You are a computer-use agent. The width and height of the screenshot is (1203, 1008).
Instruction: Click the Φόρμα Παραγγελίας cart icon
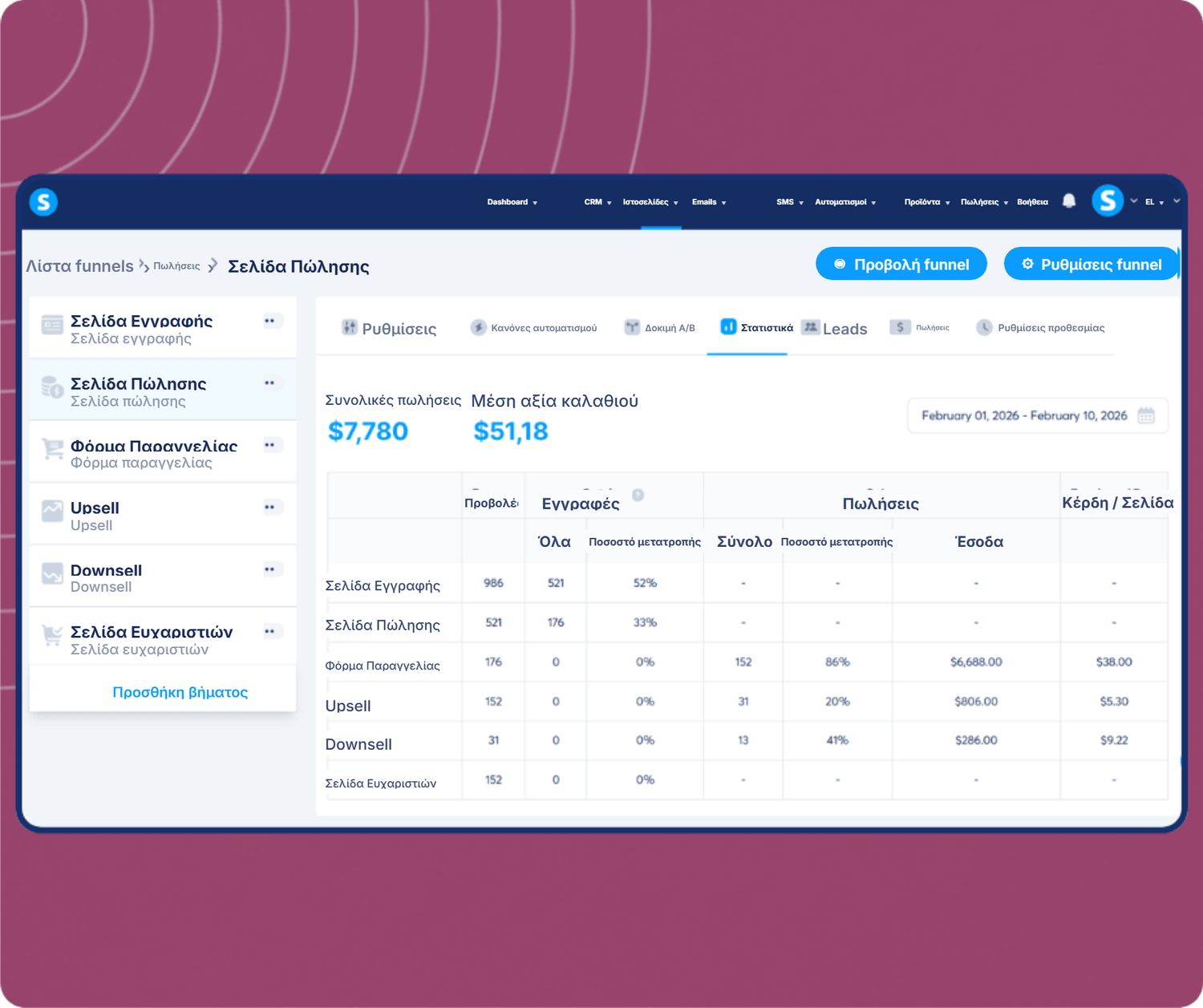click(52, 449)
